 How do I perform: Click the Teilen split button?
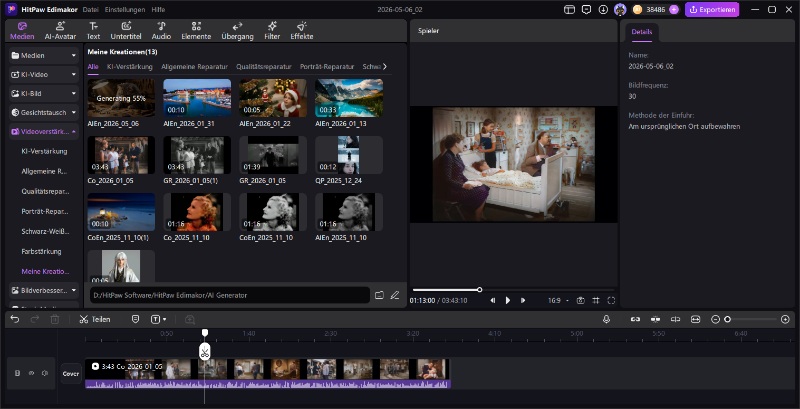click(95, 319)
